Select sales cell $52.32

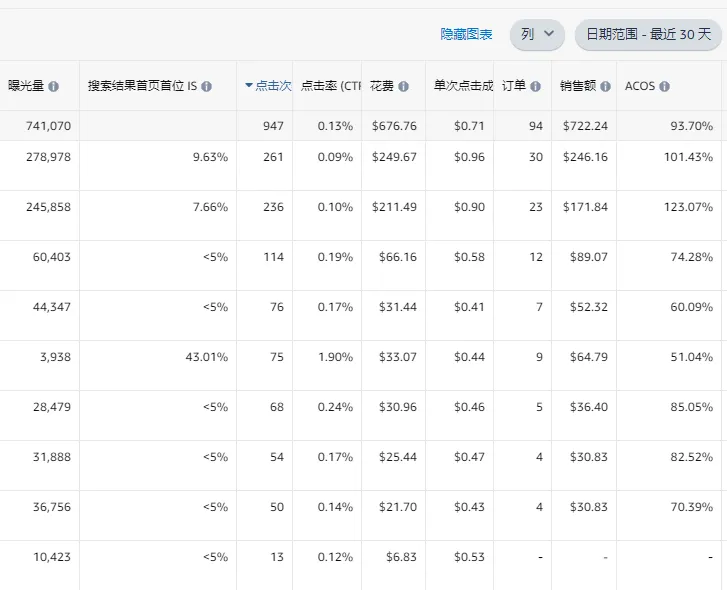pos(589,307)
